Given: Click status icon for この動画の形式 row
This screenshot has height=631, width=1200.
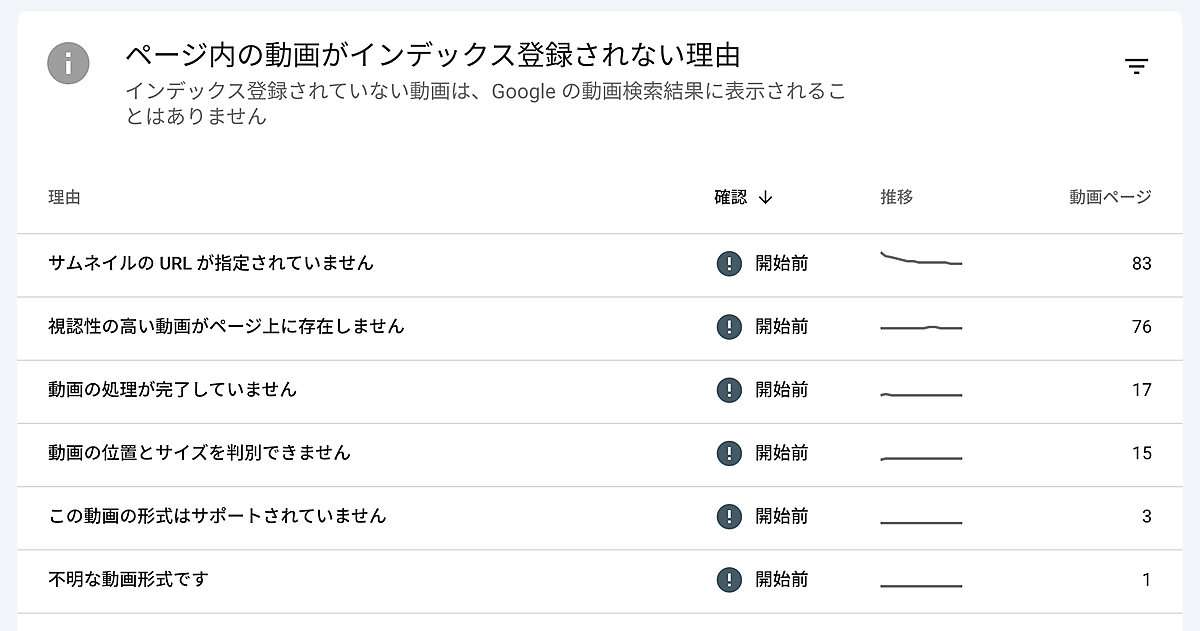Looking at the screenshot, I should pyautogui.click(x=730, y=516).
